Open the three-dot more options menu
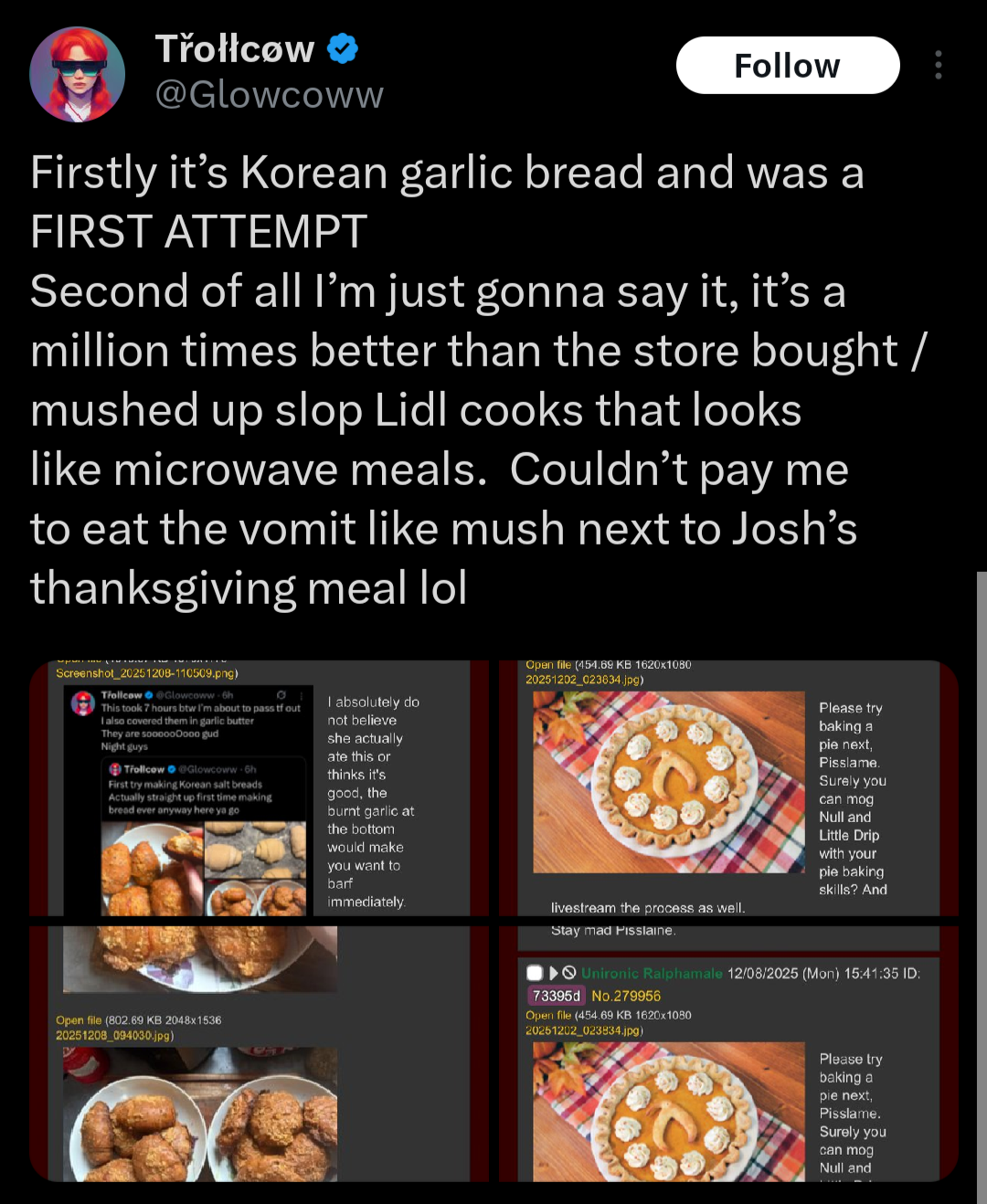The width and height of the screenshot is (987, 1204). [938, 65]
